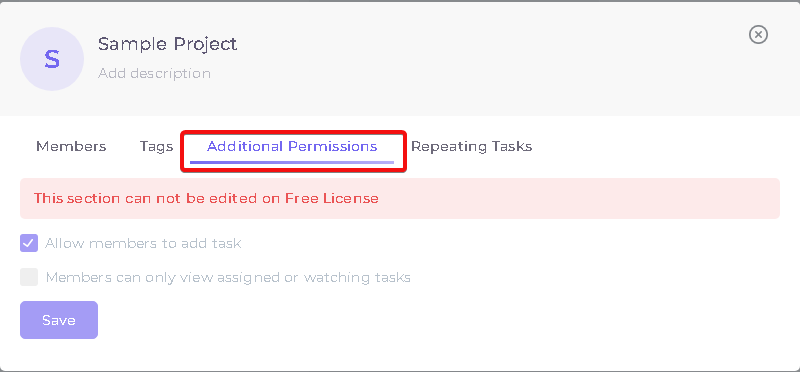Open the Members tab

coord(71,147)
